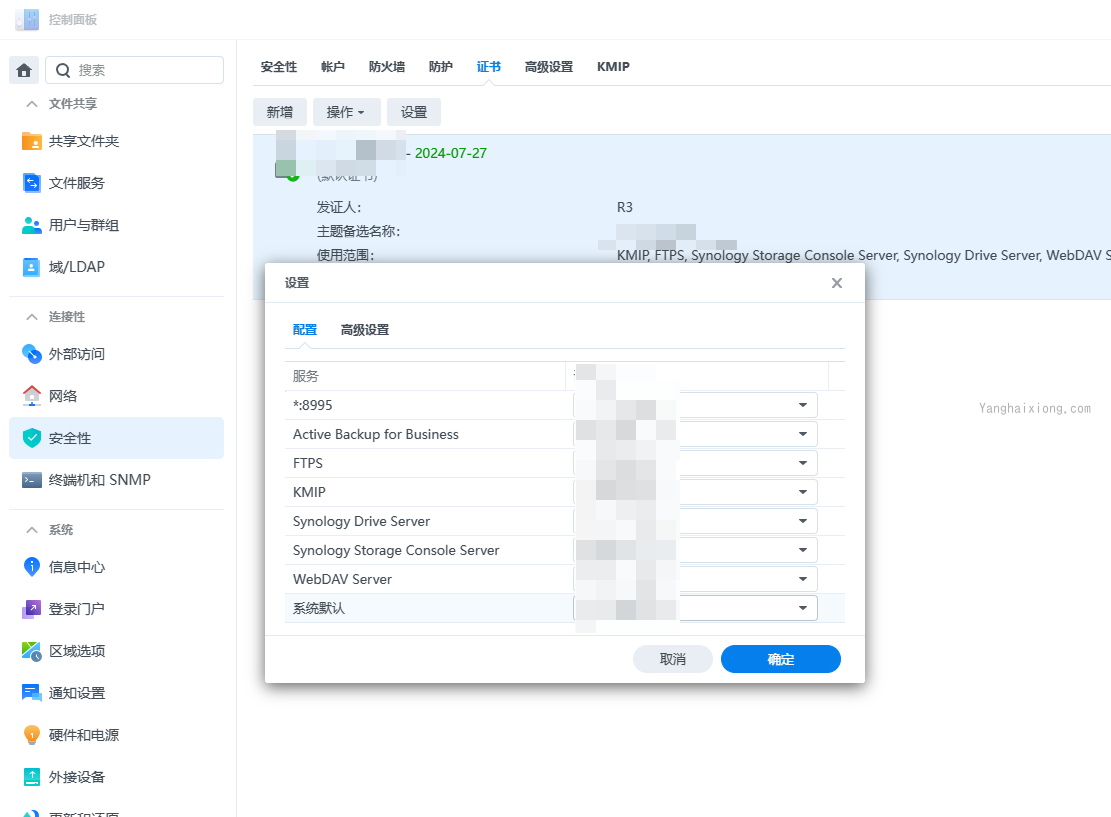Open Info Center (信息中心) icon

tap(32, 567)
